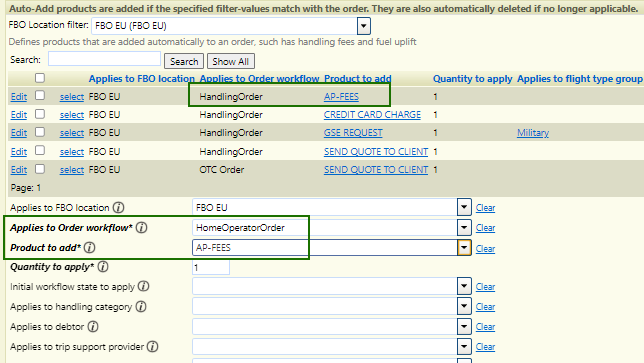Image resolution: width=644 pixels, height=363 pixels.
Task: Open the Military flight type group link
Action: tap(533, 133)
